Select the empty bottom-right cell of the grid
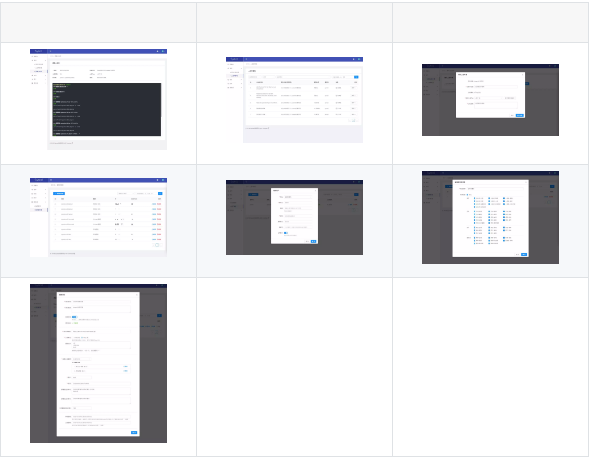 click(490, 367)
